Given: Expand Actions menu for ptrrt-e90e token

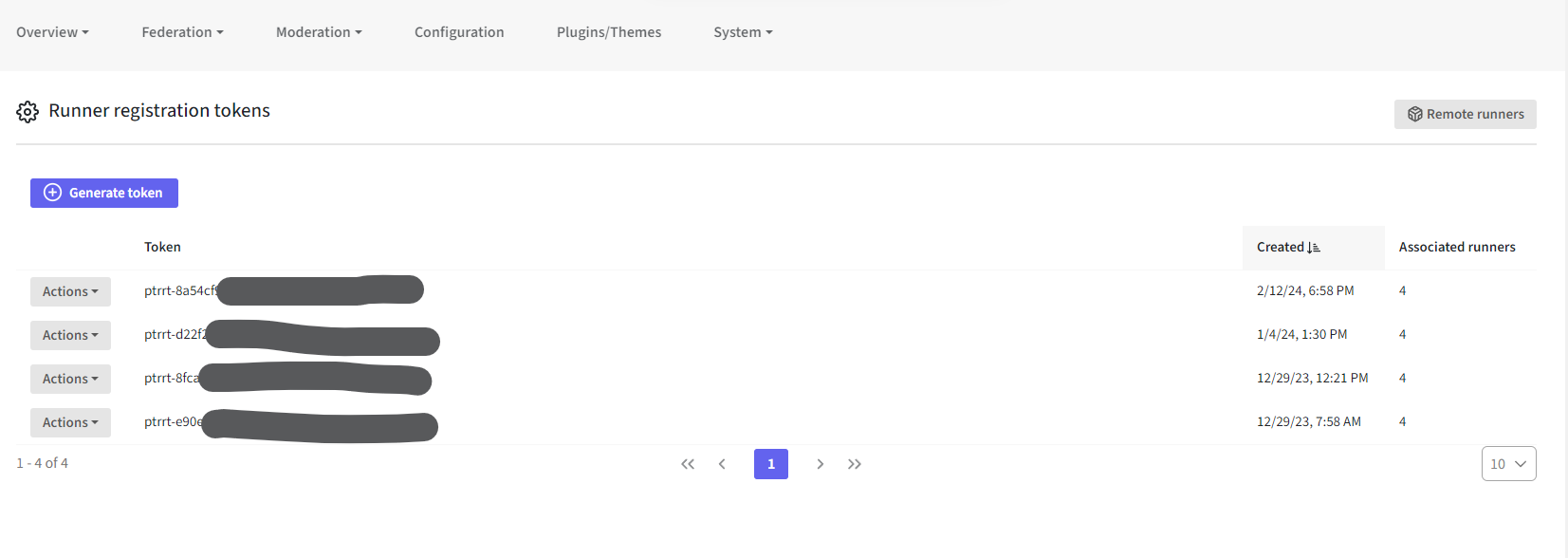Looking at the screenshot, I should point(70,422).
